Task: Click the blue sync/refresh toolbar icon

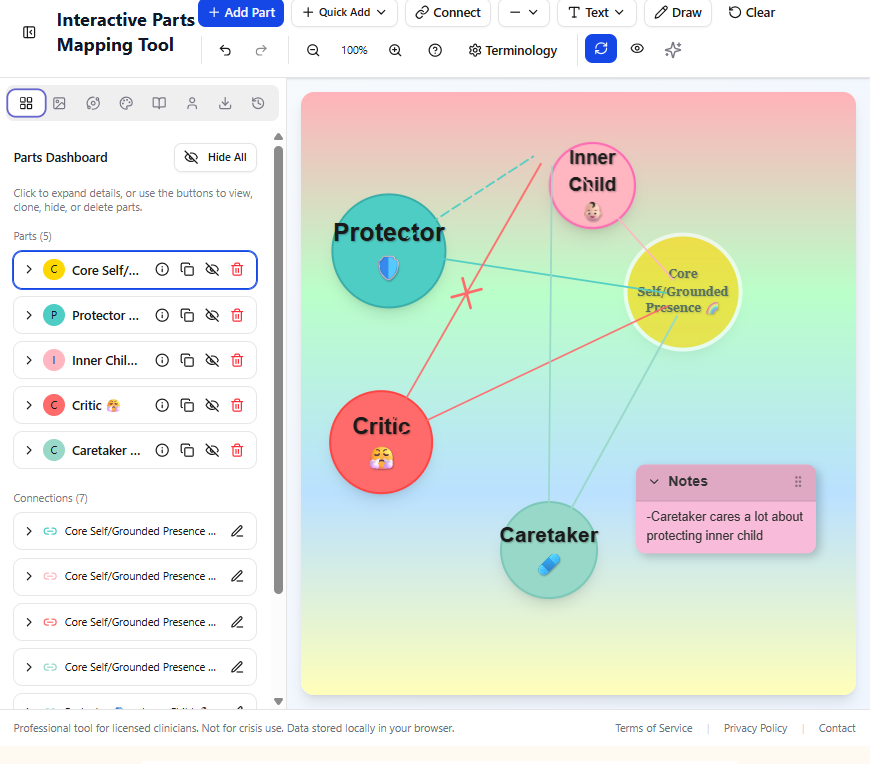Action: click(600, 48)
